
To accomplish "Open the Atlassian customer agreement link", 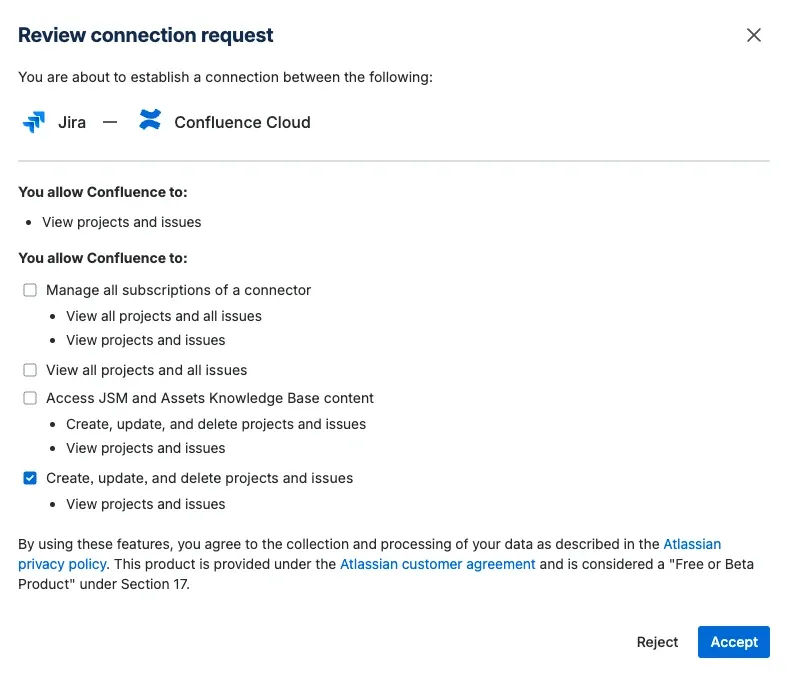I will (437, 564).
